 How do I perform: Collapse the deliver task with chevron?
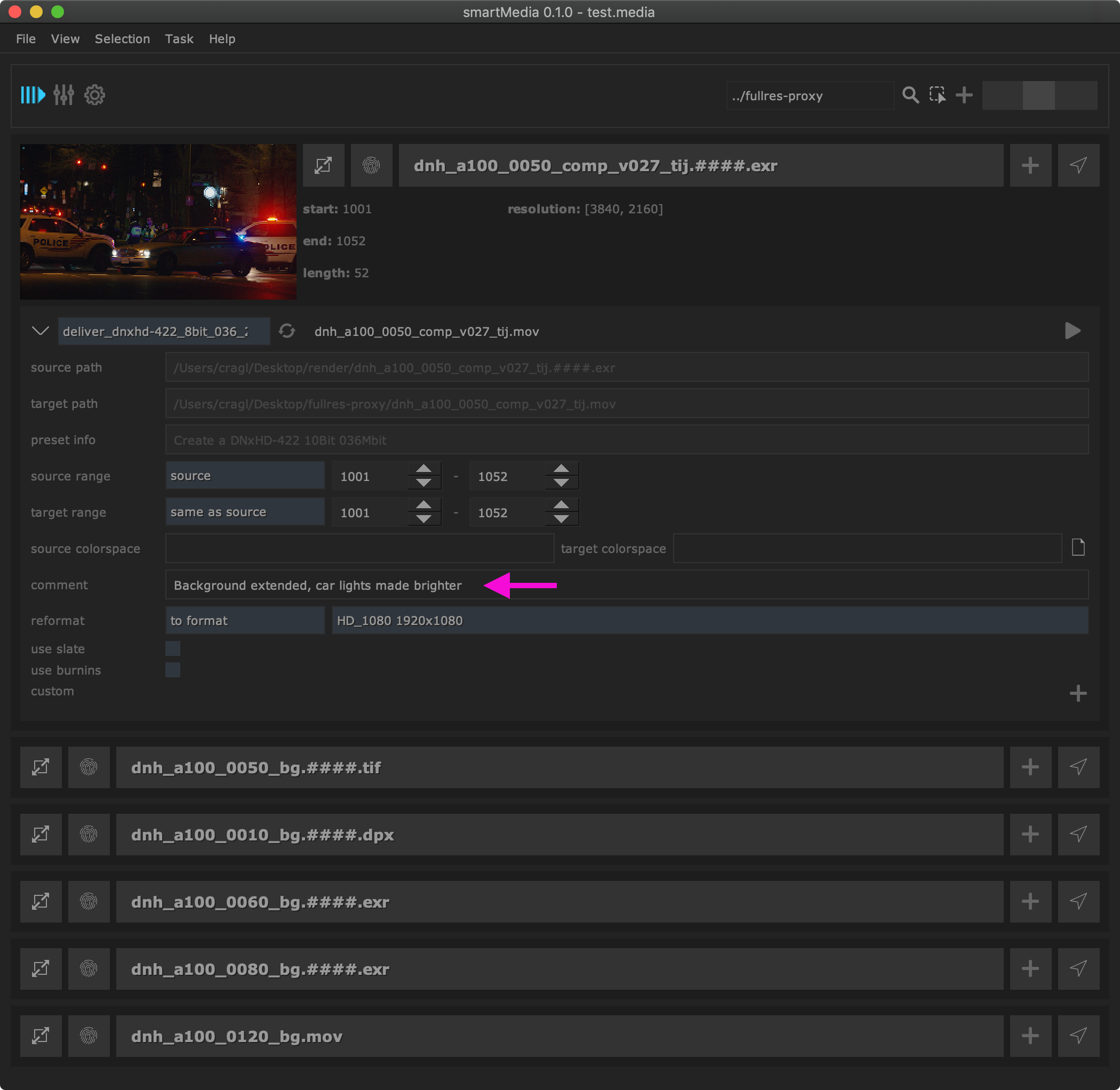point(40,331)
